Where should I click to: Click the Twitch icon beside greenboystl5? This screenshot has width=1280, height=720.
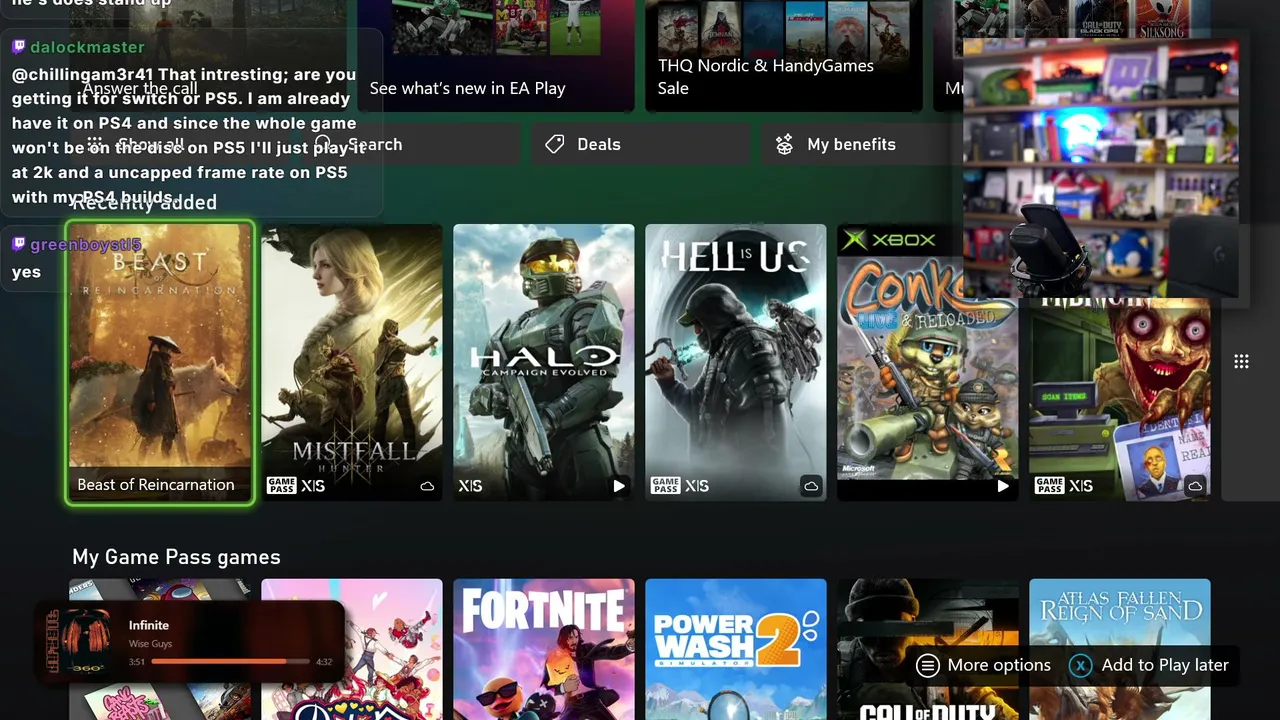pyautogui.click(x=19, y=244)
